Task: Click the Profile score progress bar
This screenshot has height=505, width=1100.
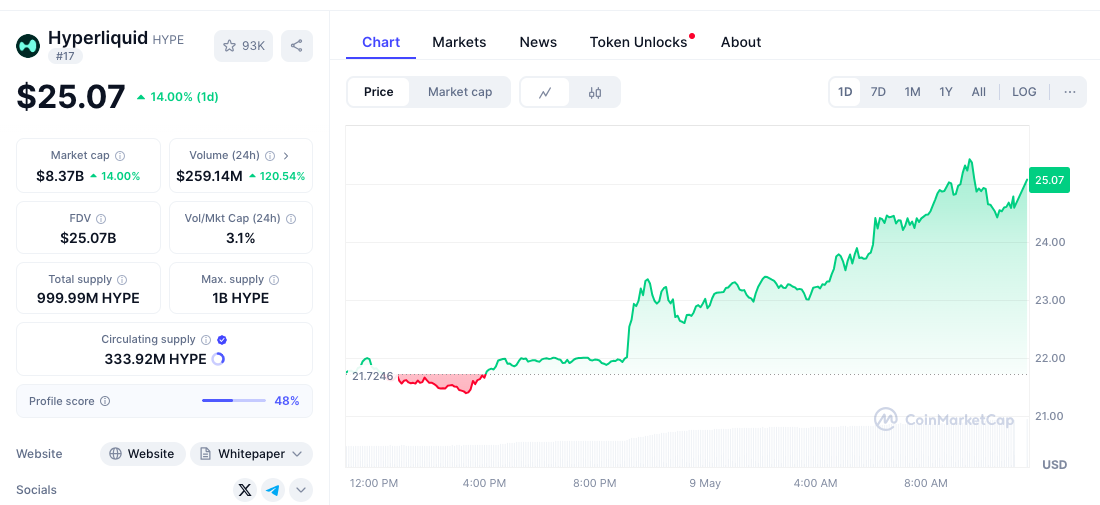Action: tap(234, 400)
